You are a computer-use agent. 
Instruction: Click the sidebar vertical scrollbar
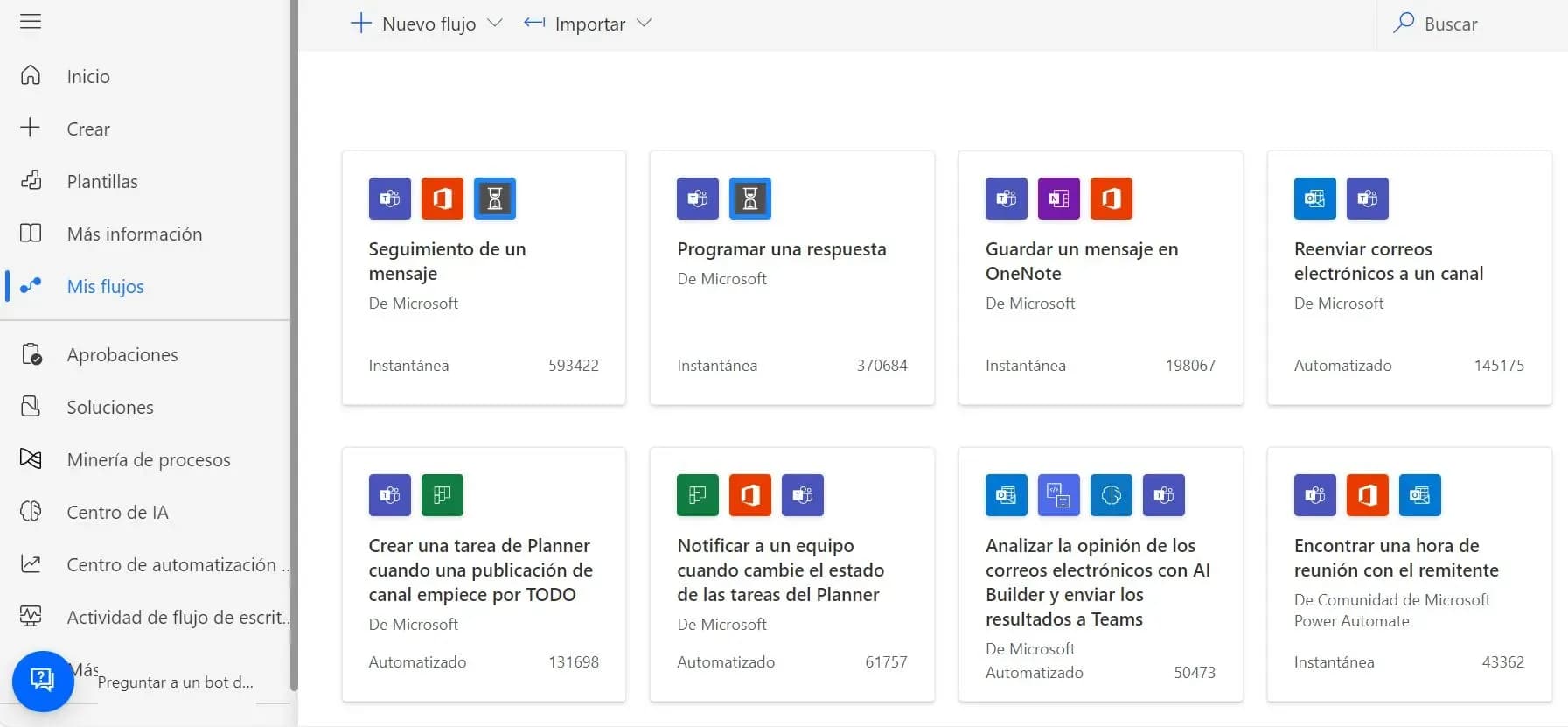pyautogui.click(x=294, y=346)
